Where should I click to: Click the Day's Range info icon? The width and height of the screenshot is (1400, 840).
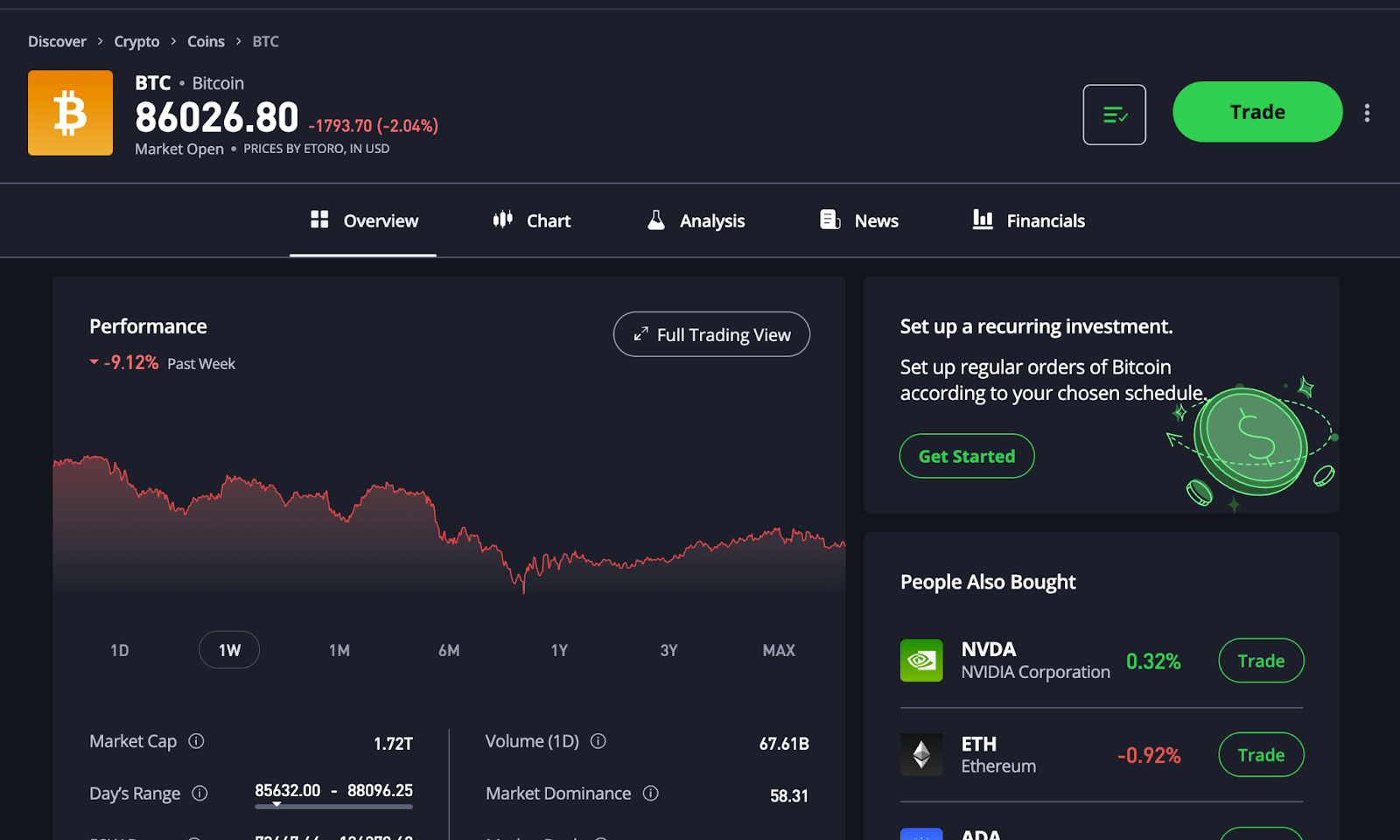coord(200,794)
